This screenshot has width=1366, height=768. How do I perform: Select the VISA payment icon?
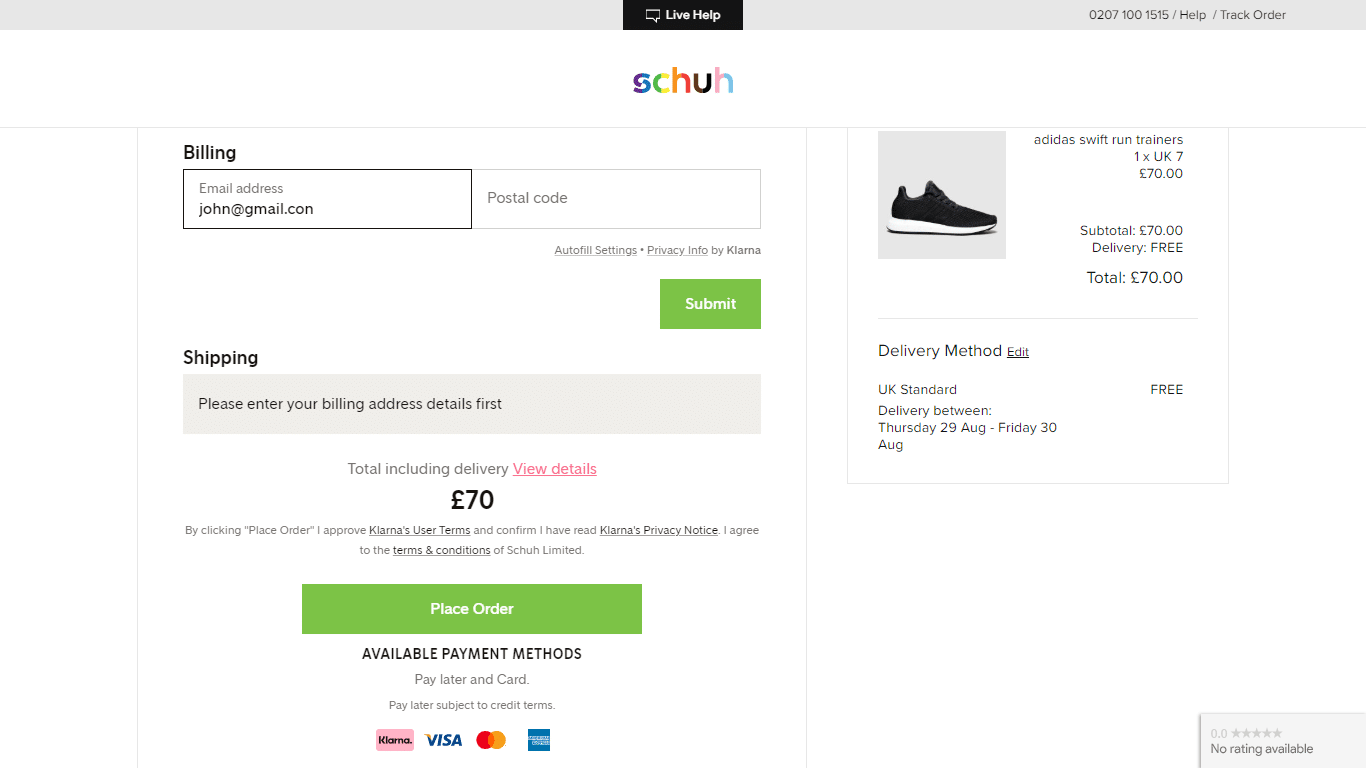443,740
